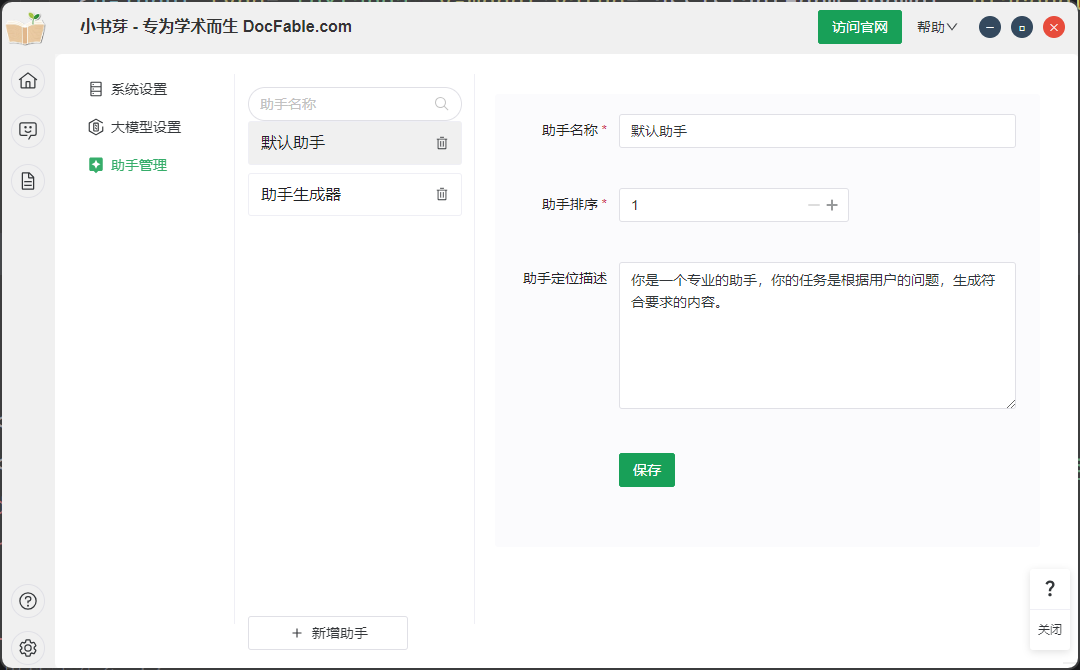Delete 默认助手 using its trash icon
The width and height of the screenshot is (1080, 670).
(441, 143)
